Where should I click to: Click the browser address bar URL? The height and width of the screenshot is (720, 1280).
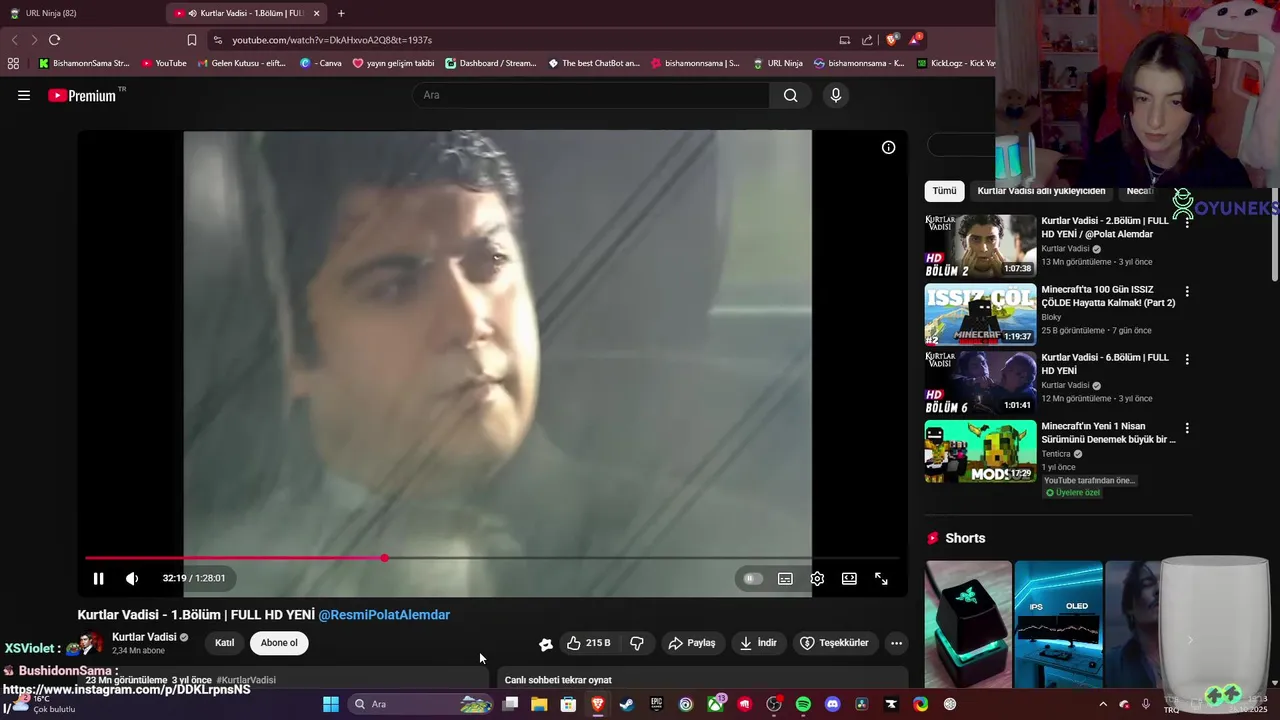tap(332, 40)
